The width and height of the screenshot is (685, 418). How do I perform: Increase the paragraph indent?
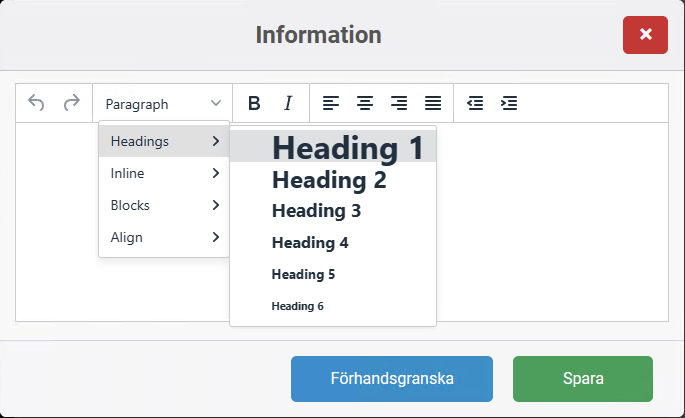[509, 103]
